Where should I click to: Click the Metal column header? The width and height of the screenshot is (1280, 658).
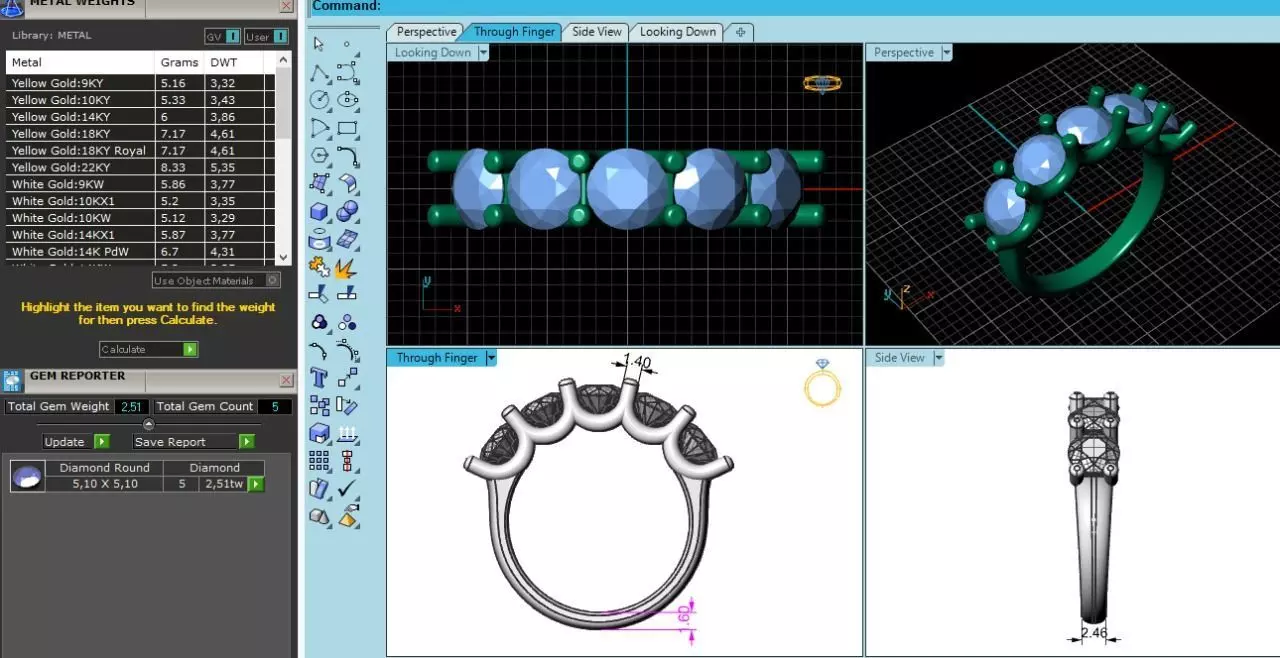pos(81,63)
